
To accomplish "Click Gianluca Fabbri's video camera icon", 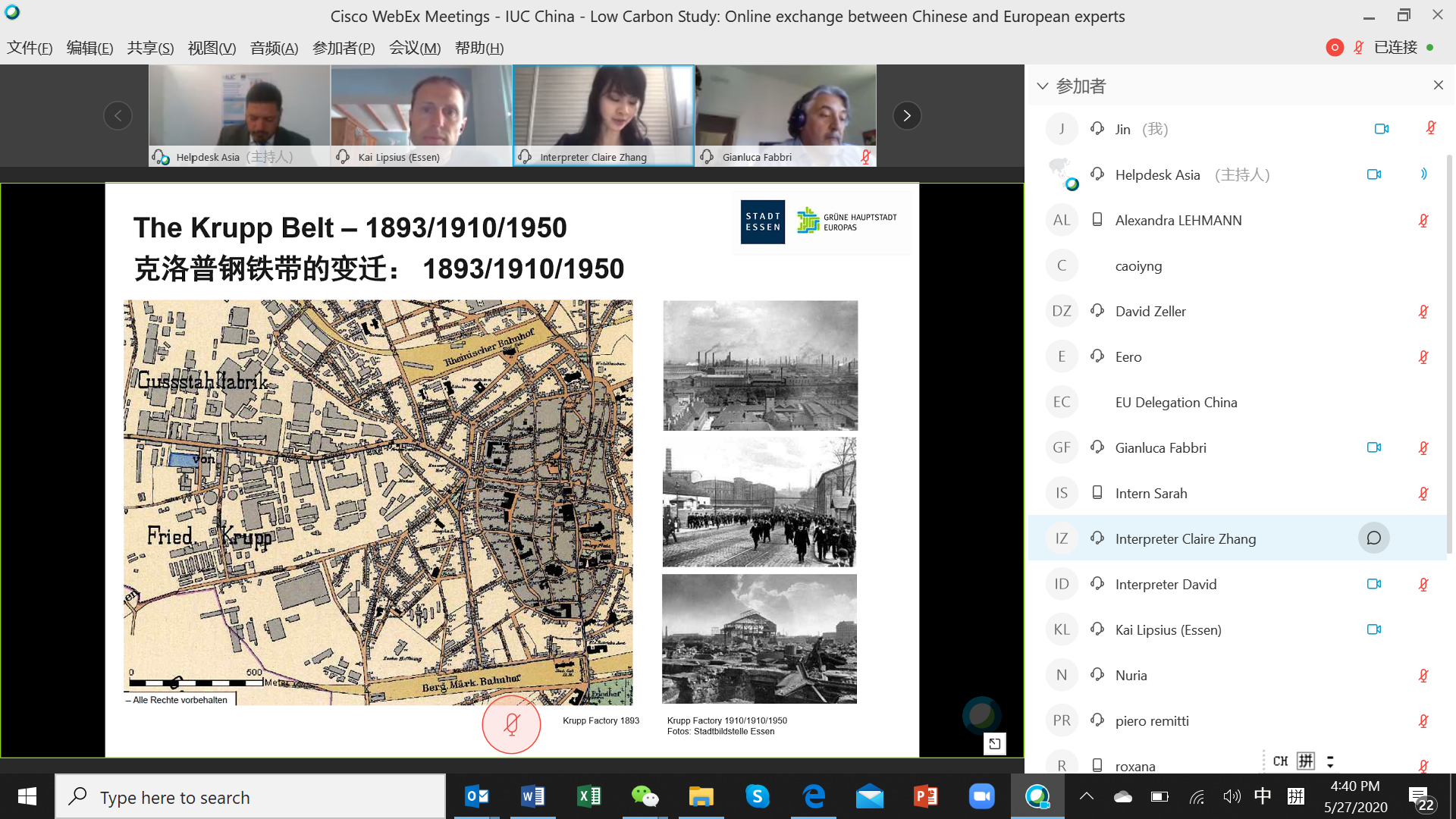I will [1373, 447].
